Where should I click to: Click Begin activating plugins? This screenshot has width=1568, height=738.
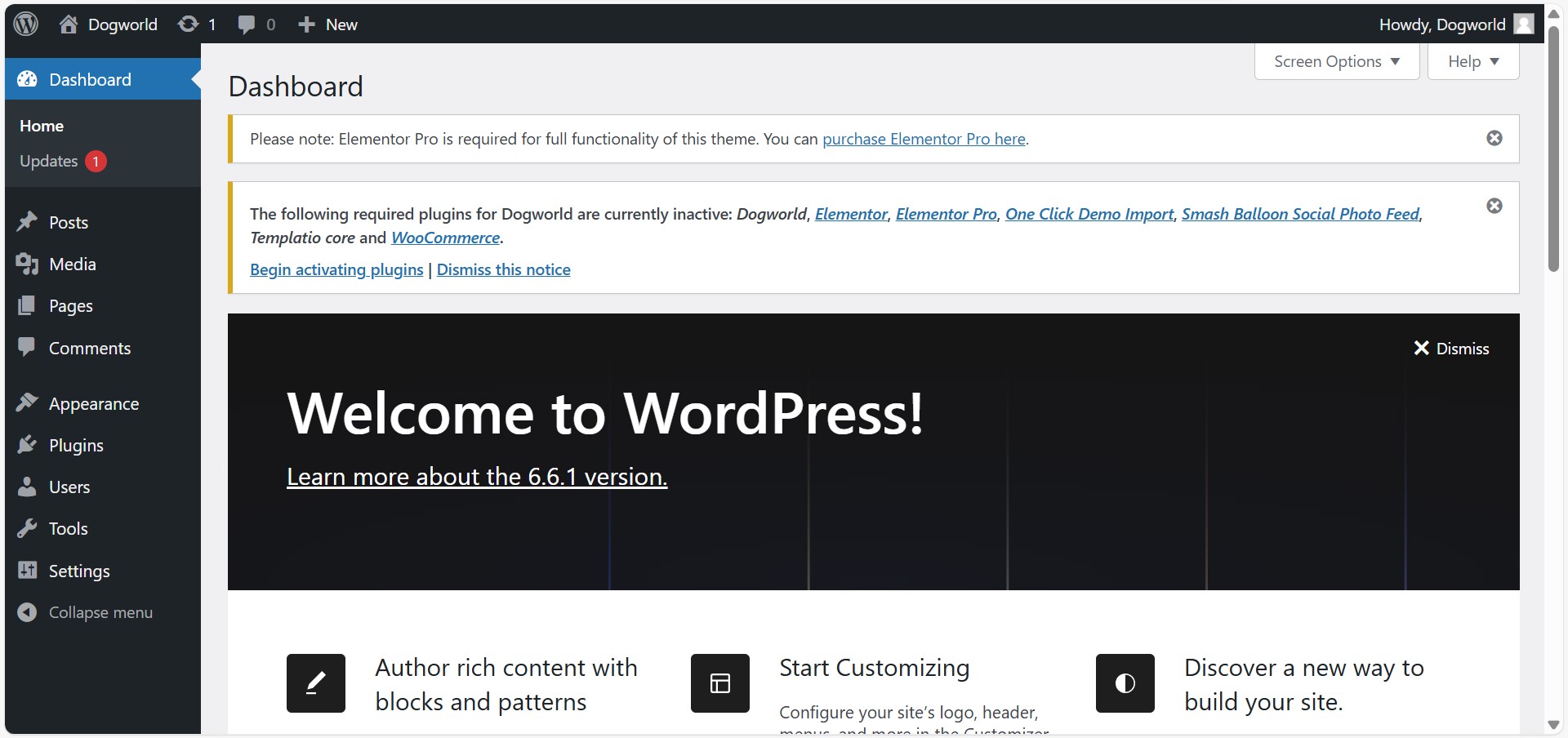(336, 269)
